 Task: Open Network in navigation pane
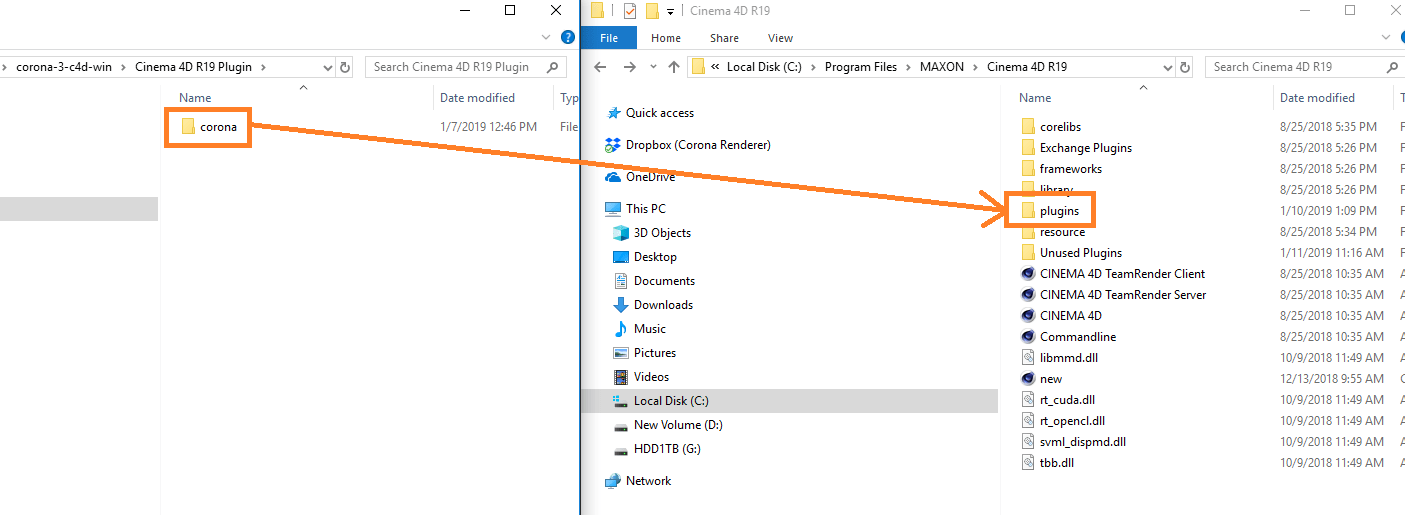pyautogui.click(x=648, y=481)
